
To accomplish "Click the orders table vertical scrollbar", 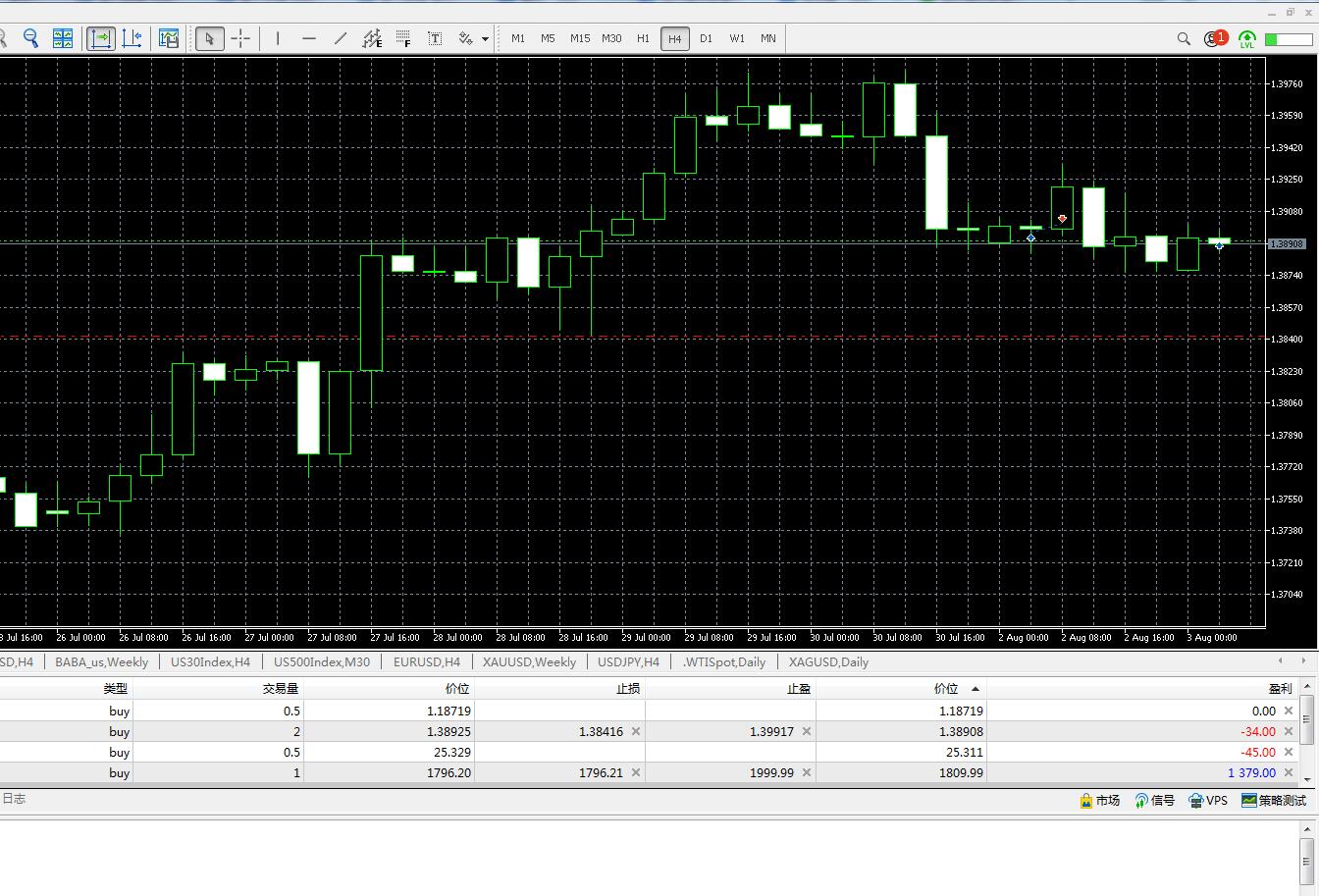I will 1307,730.
